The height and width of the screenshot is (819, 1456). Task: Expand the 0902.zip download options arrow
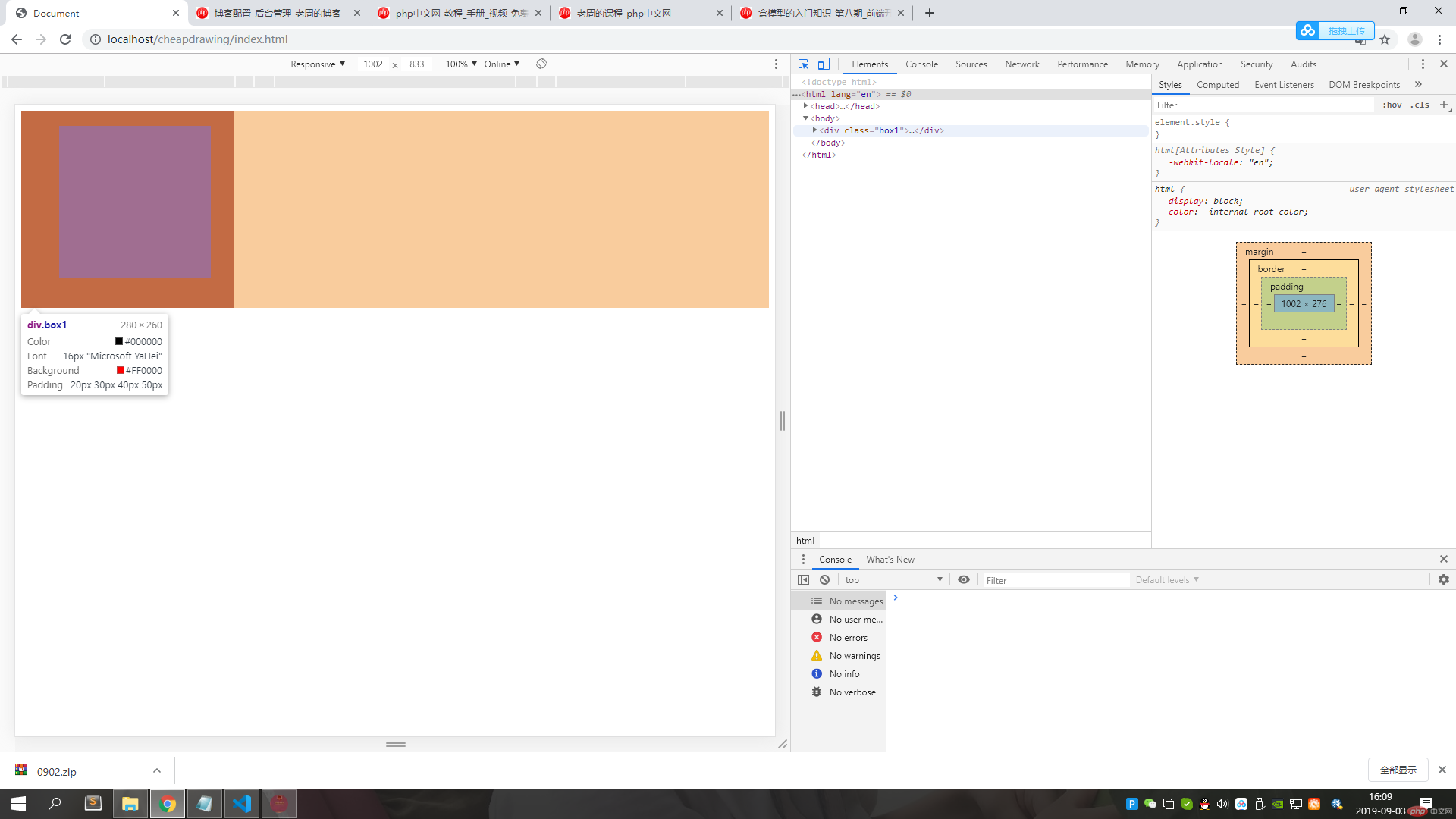pyautogui.click(x=157, y=771)
